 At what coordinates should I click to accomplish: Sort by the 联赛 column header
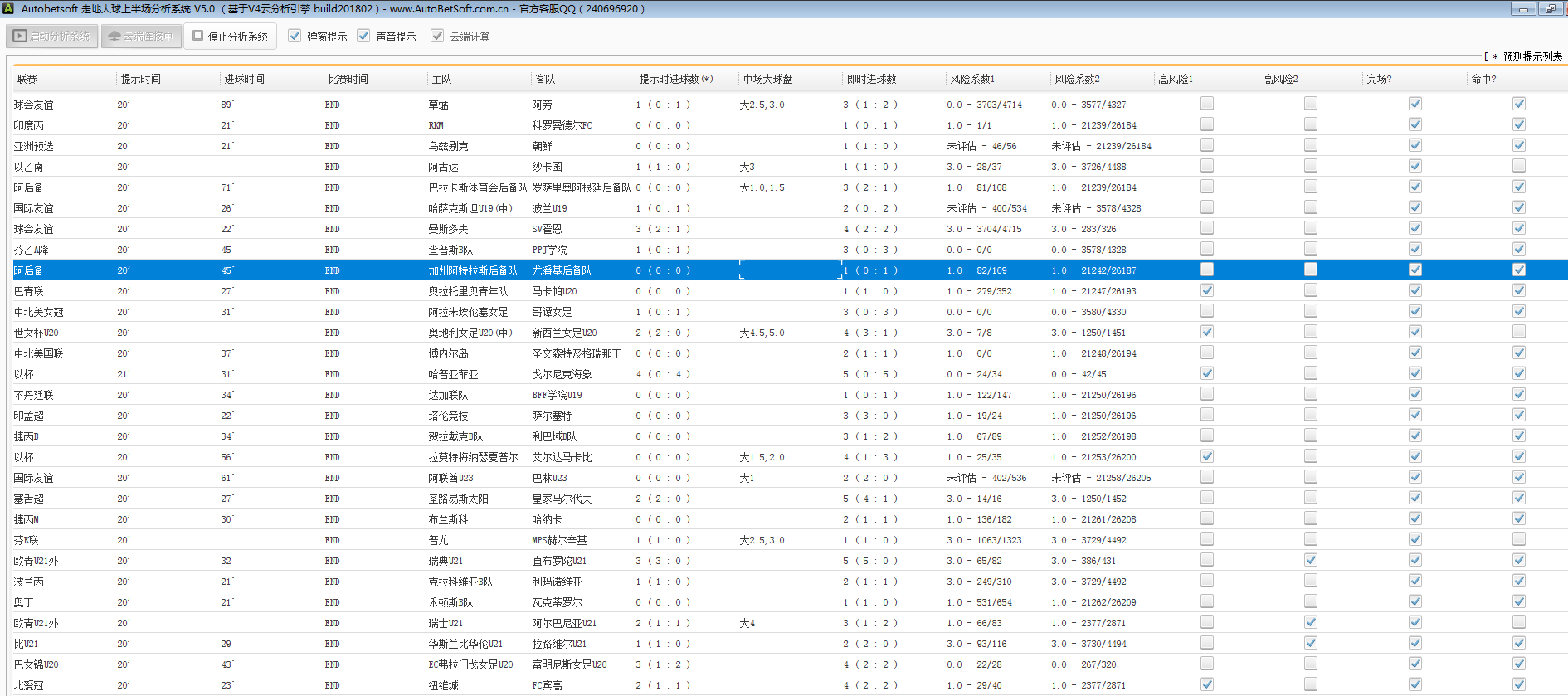coord(27,79)
